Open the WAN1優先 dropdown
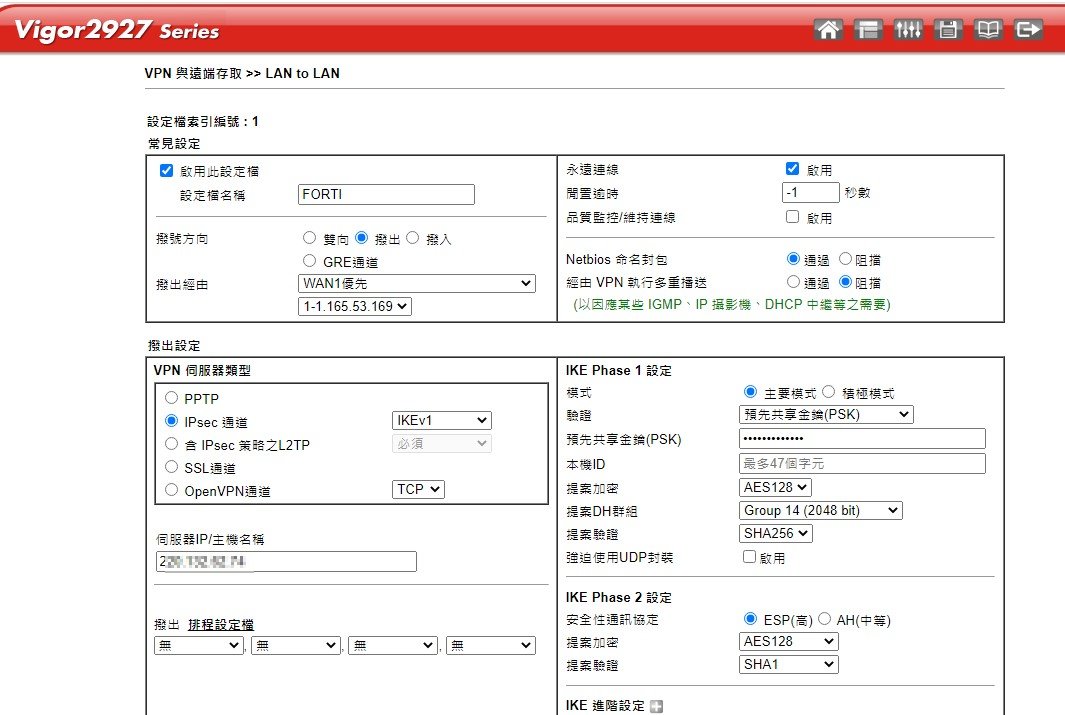1065x715 pixels. (416, 284)
